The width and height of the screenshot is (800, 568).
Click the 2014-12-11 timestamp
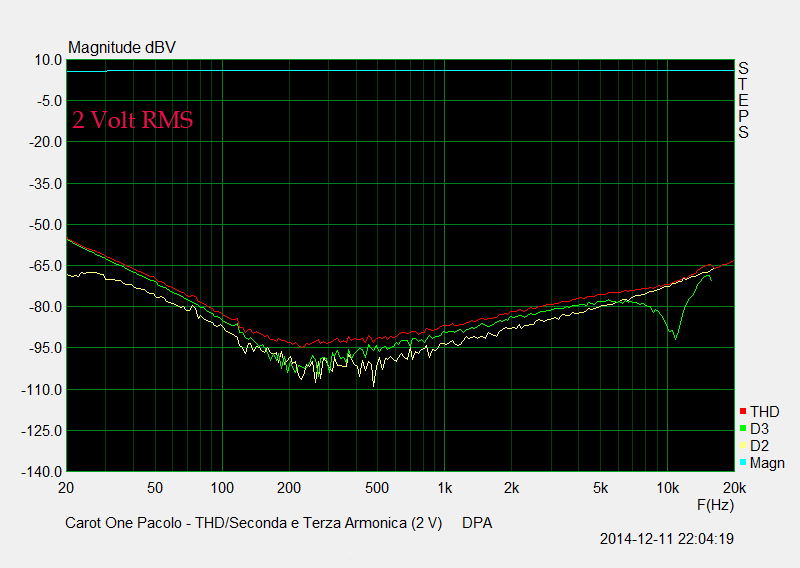[667, 539]
